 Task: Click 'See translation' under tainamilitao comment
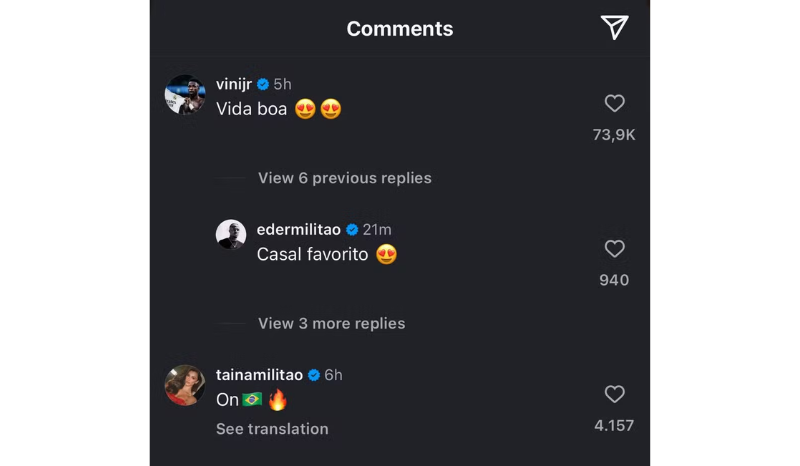coord(272,429)
